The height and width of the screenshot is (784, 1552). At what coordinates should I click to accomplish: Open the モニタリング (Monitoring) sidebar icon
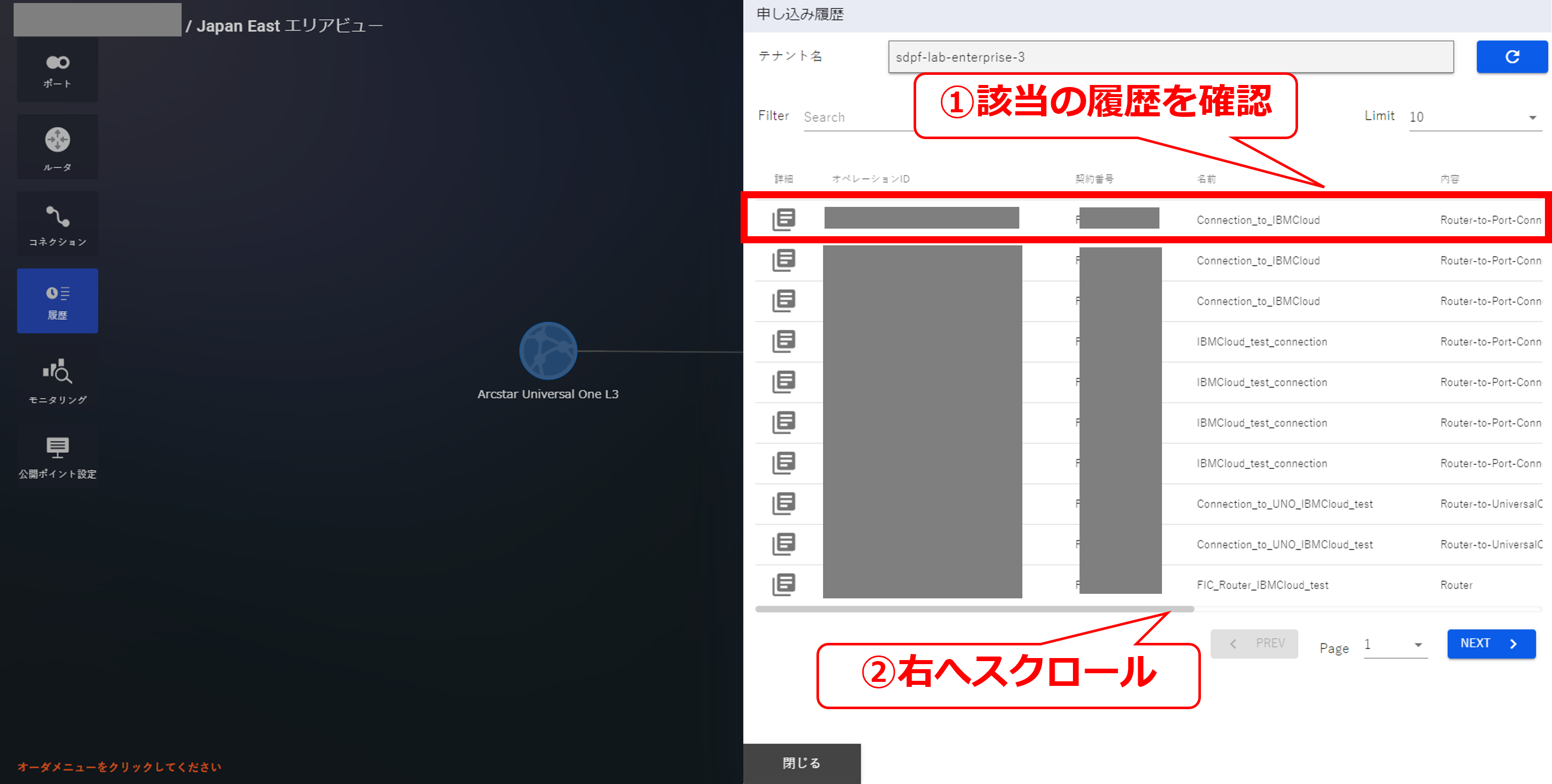pyautogui.click(x=57, y=380)
